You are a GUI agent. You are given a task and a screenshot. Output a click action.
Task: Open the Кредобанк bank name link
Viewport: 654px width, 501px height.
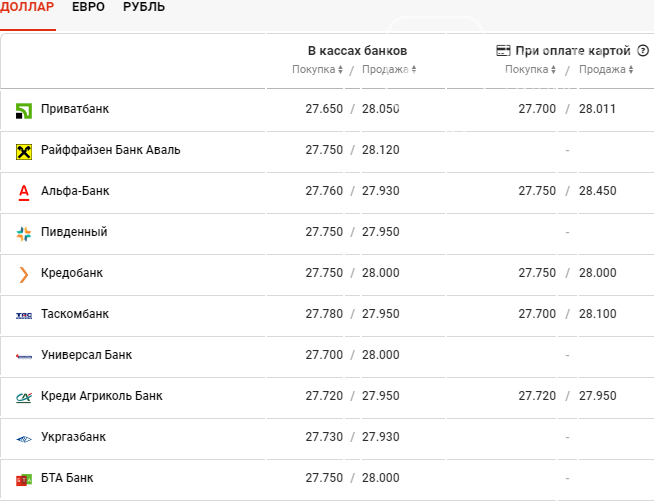click(72, 273)
